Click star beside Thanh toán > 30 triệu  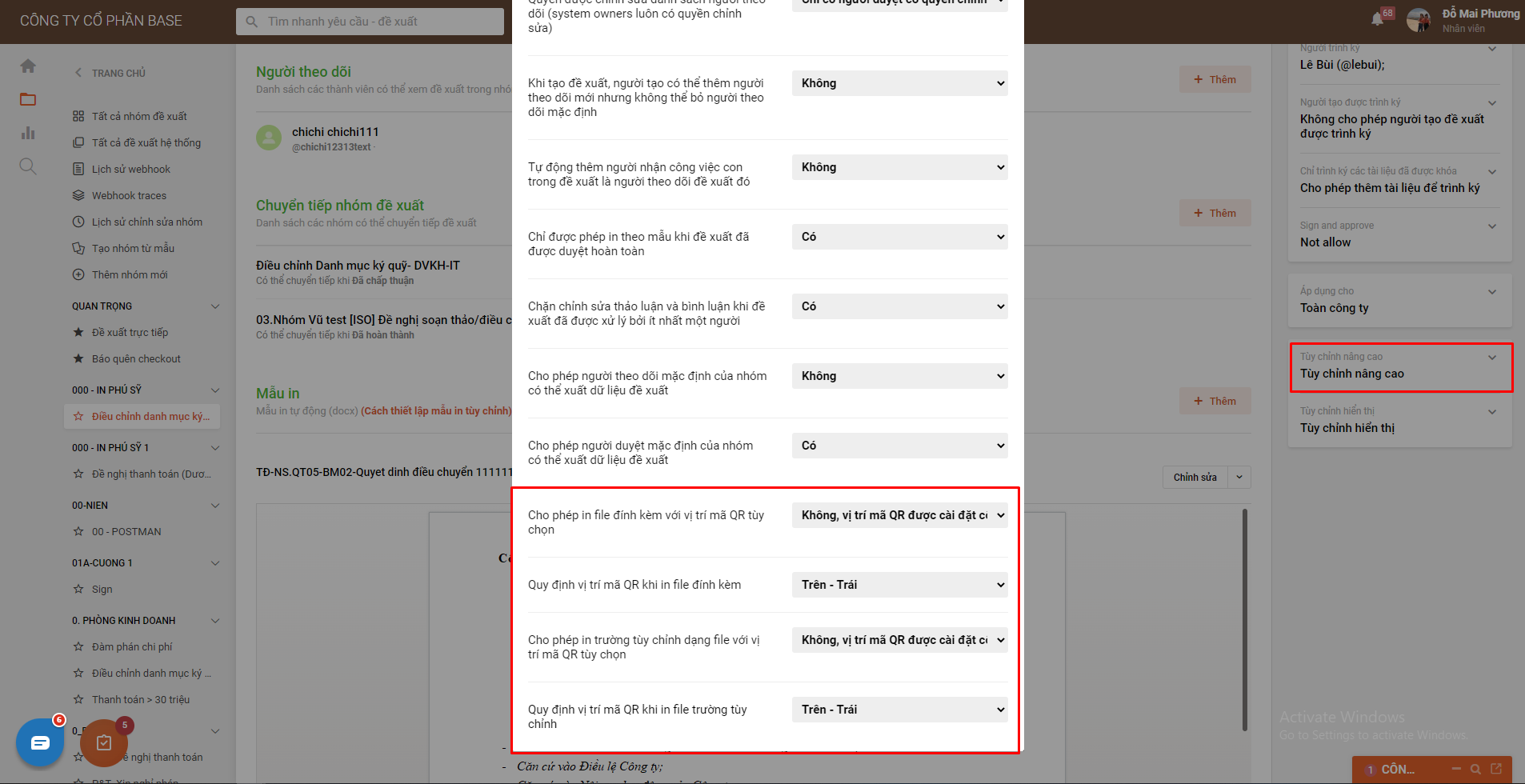coord(78,699)
